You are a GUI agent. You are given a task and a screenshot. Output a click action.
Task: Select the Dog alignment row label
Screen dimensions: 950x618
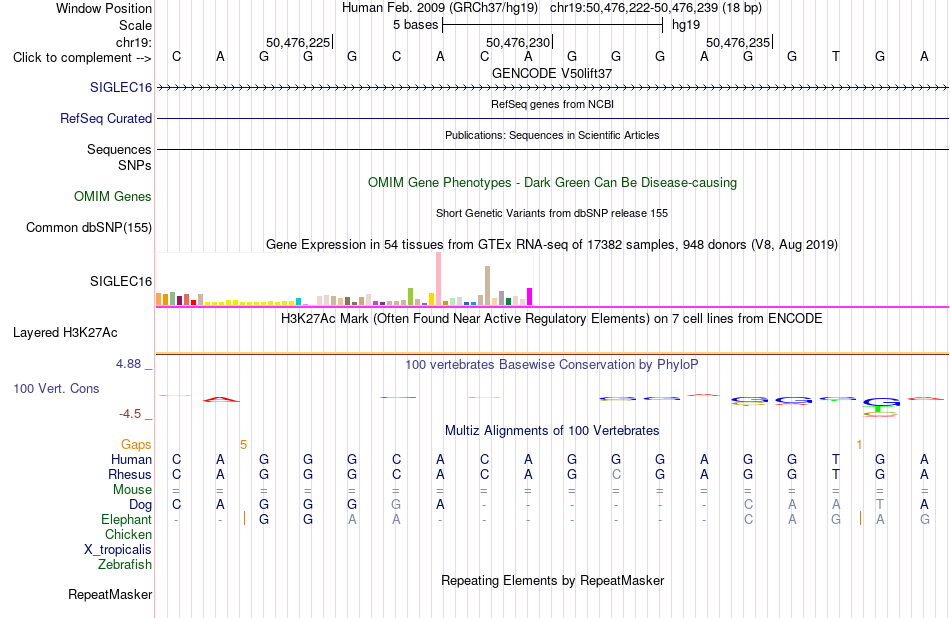pos(140,504)
